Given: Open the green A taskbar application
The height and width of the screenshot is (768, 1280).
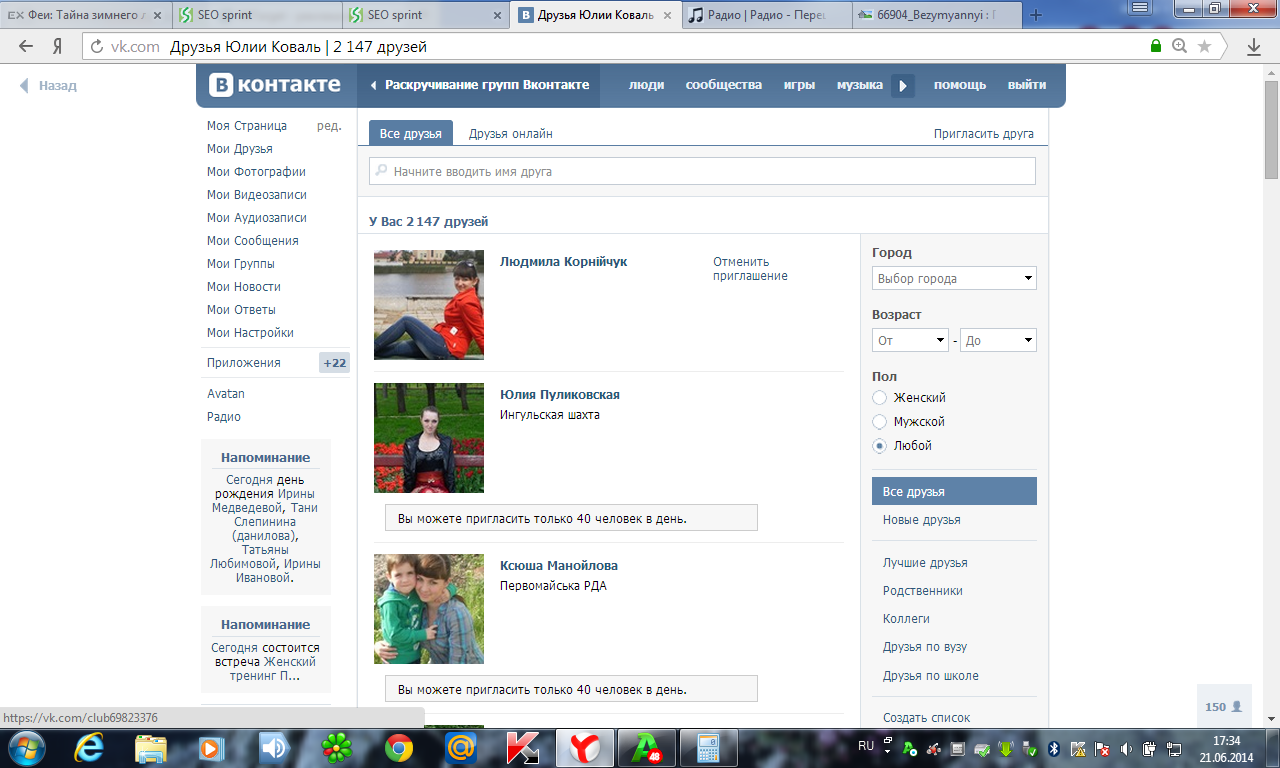Looking at the screenshot, I should pos(646,747).
